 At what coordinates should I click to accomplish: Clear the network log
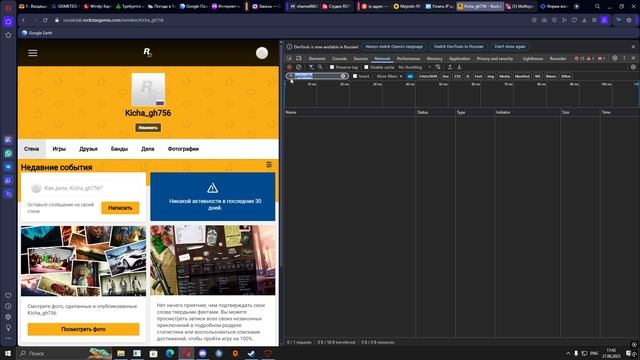pyautogui.click(x=298, y=67)
